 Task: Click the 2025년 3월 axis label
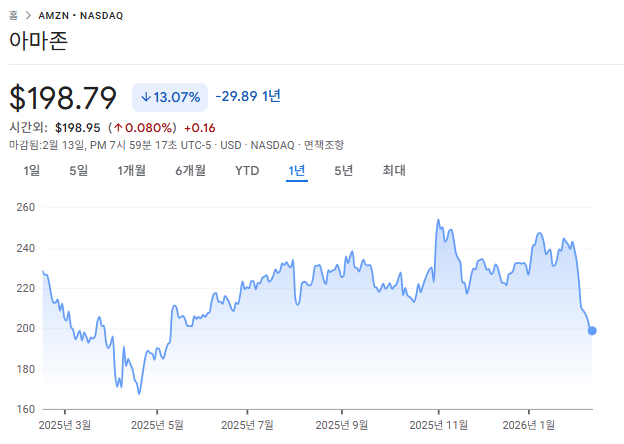[x=65, y=425]
